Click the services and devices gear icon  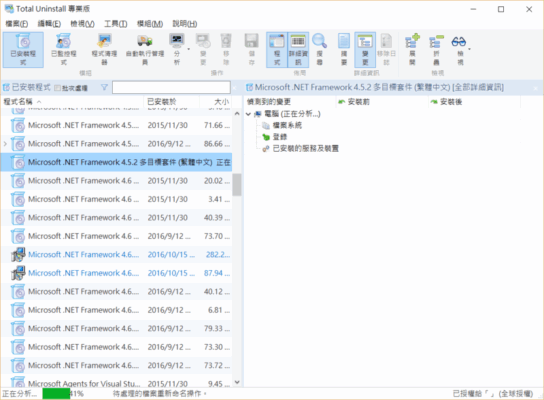(266, 148)
